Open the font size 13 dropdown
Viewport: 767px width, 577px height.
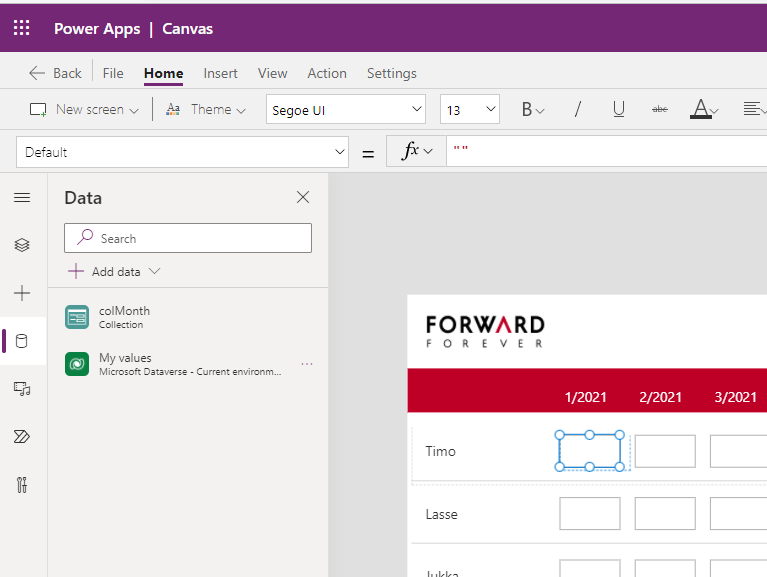[x=469, y=110]
